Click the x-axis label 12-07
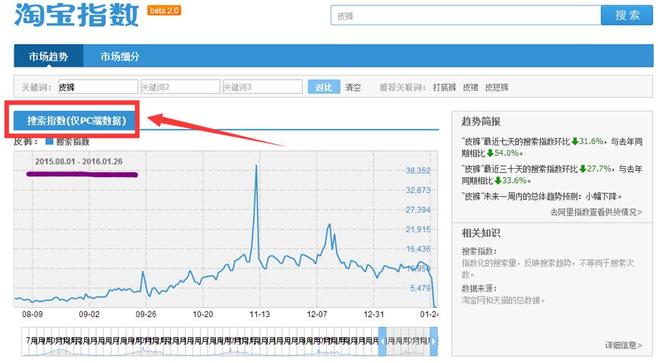This screenshot has width=658, height=363. [x=317, y=314]
